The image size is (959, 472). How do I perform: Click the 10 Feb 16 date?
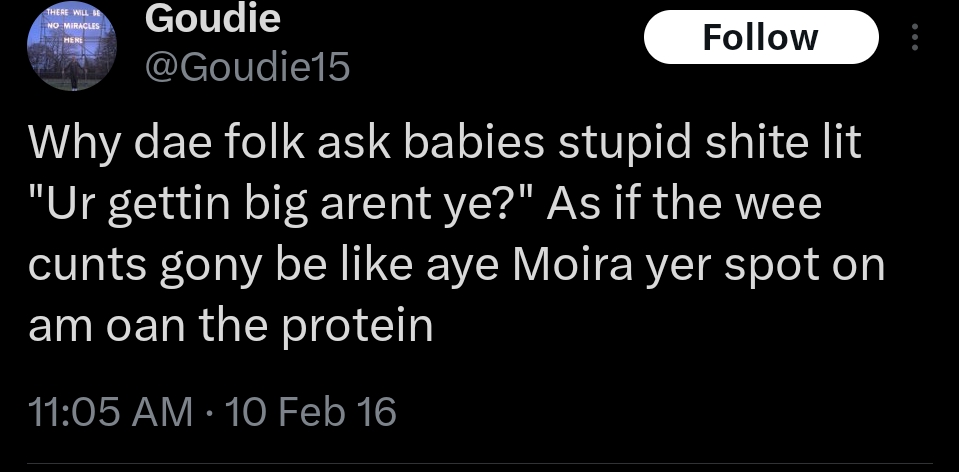(x=311, y=411)
